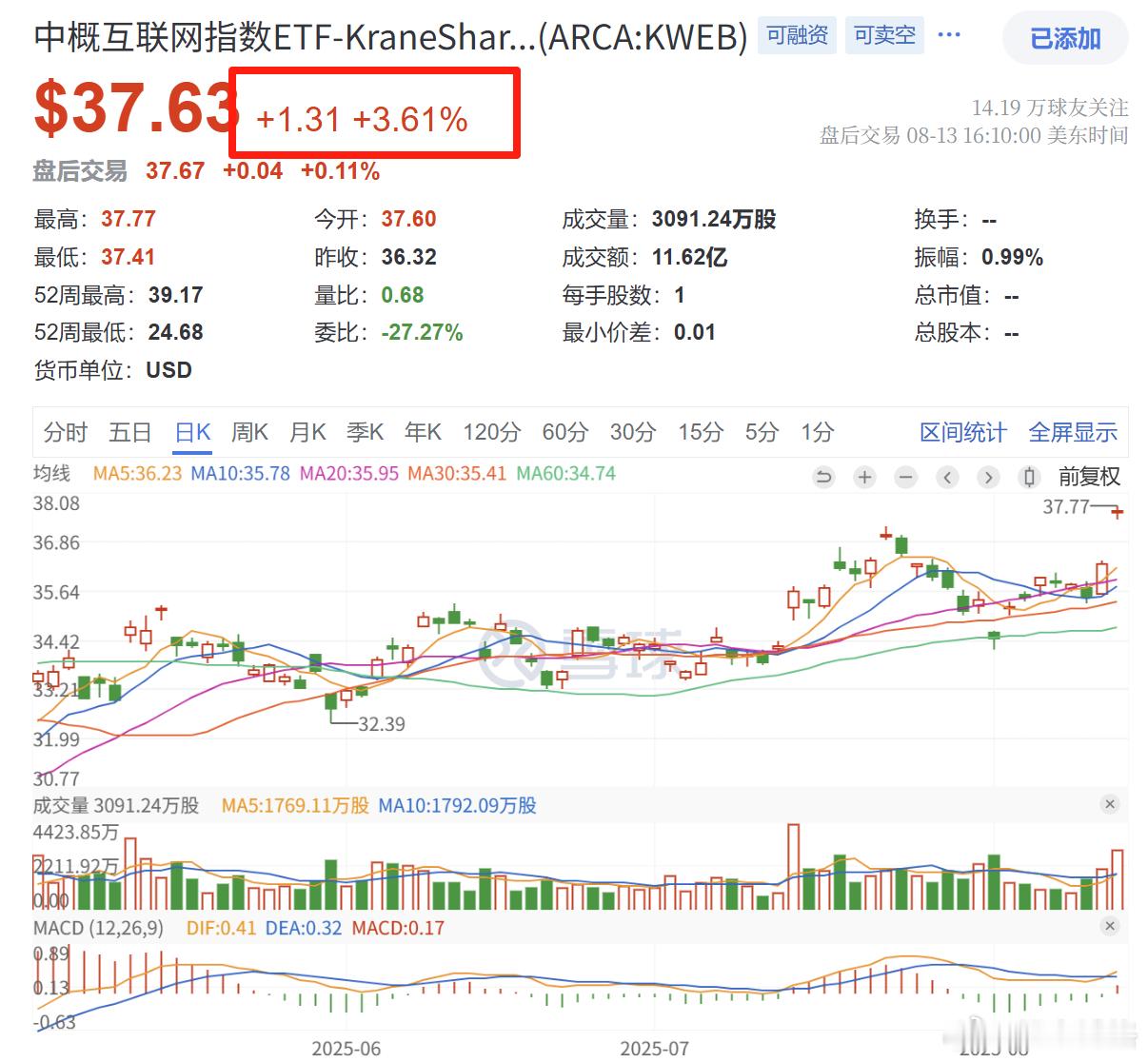Viewport: 1148px width, 1062px height.
Task: Click the MA20:35.95 moving average label
Action: pos(348,473)
